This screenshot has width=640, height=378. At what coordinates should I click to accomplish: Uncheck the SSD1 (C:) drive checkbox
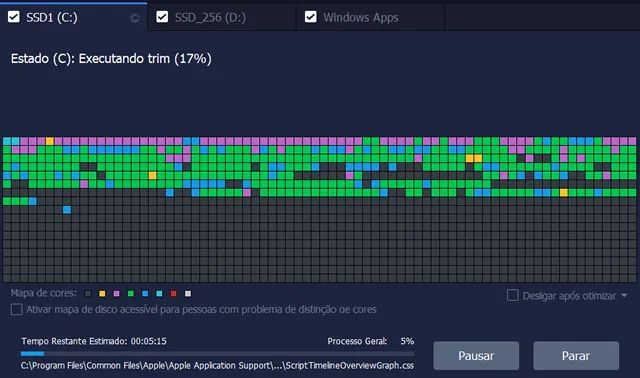[14, 17]
